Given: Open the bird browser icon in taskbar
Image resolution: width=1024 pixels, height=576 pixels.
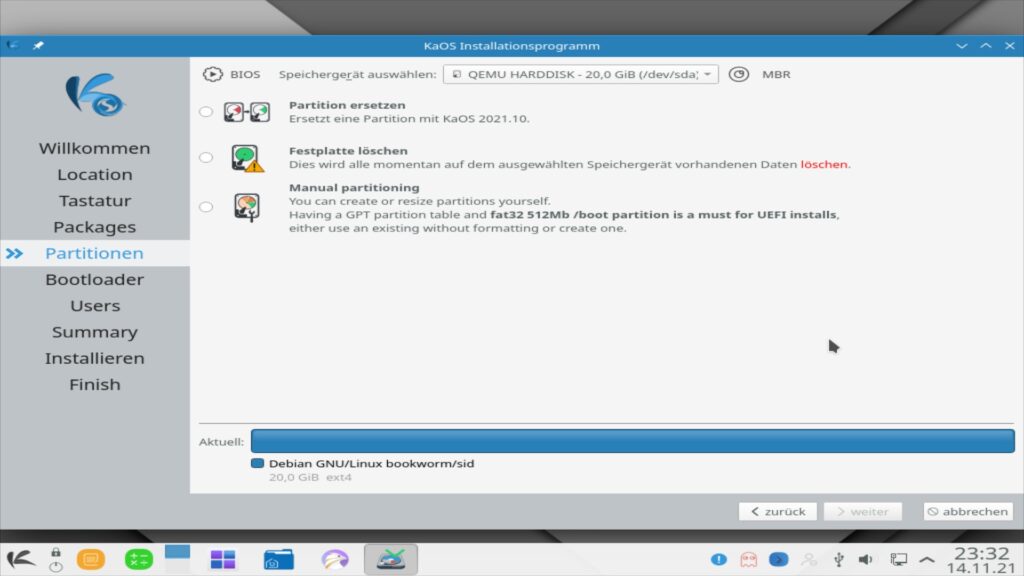Looking at the screenshot, I should coord(335,560).
